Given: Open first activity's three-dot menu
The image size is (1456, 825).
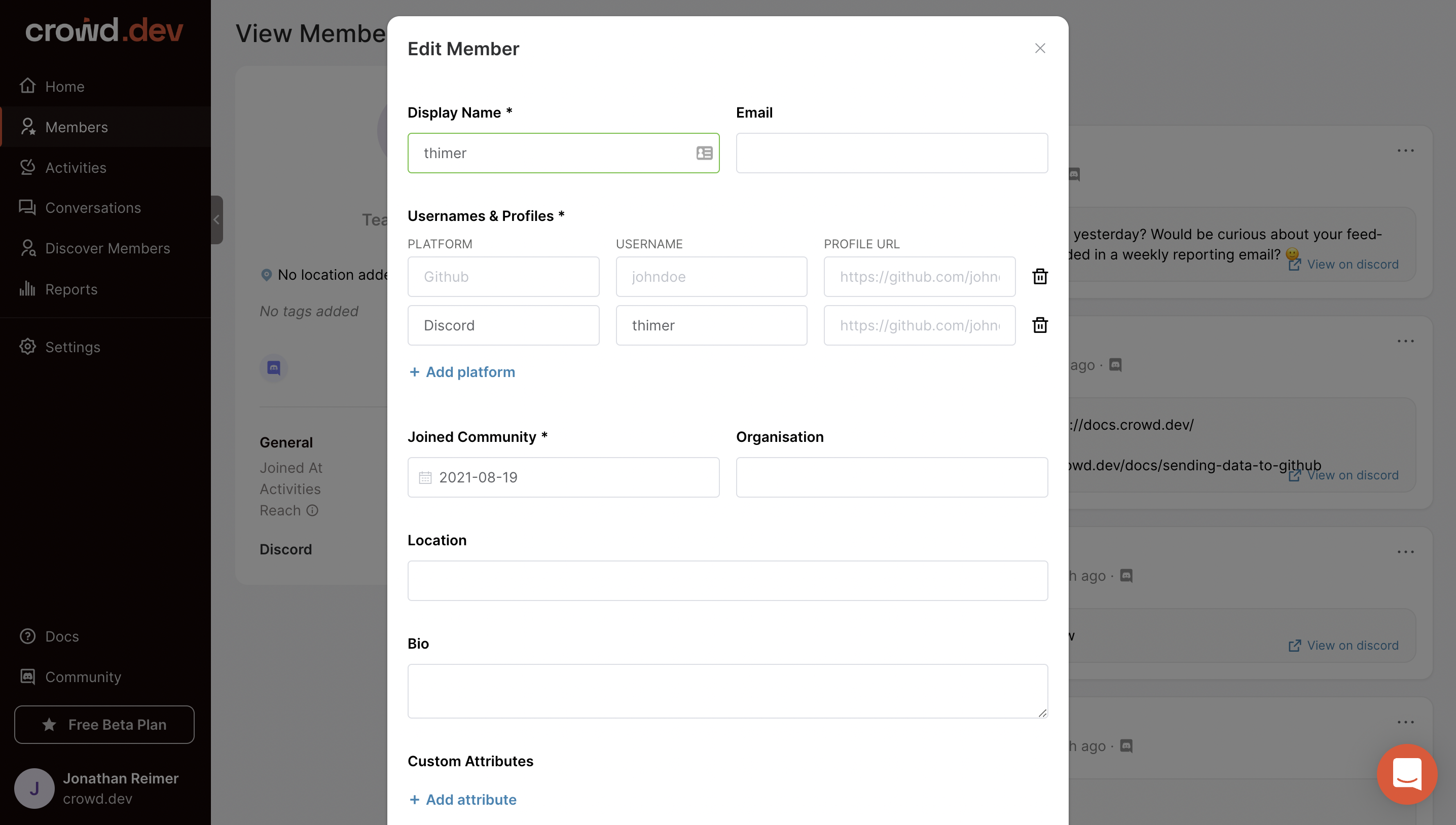Looking at the screenshot, I should point(1406,151).
